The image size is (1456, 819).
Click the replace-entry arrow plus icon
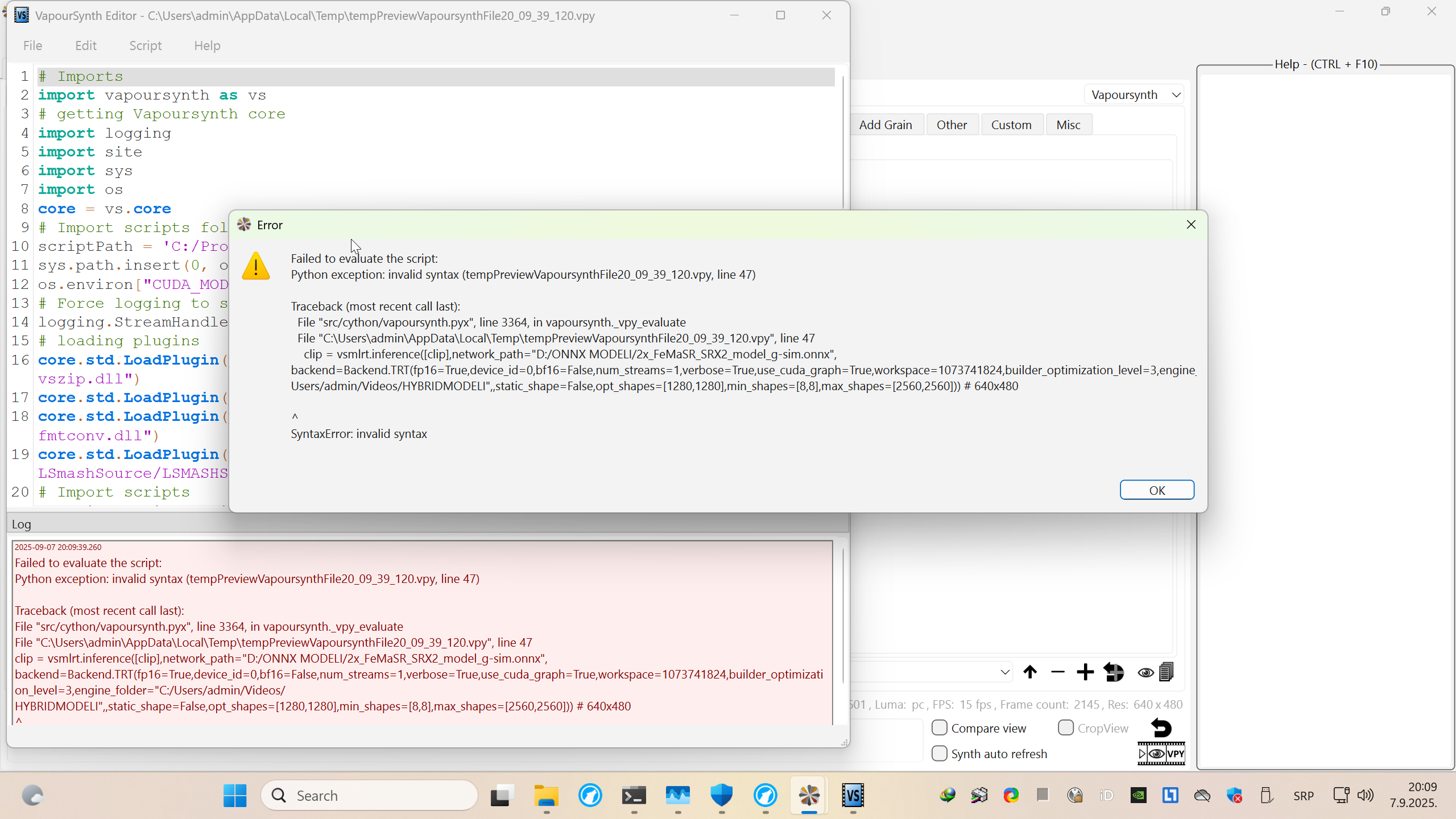pyautogui.click(x=1114, y=672)
